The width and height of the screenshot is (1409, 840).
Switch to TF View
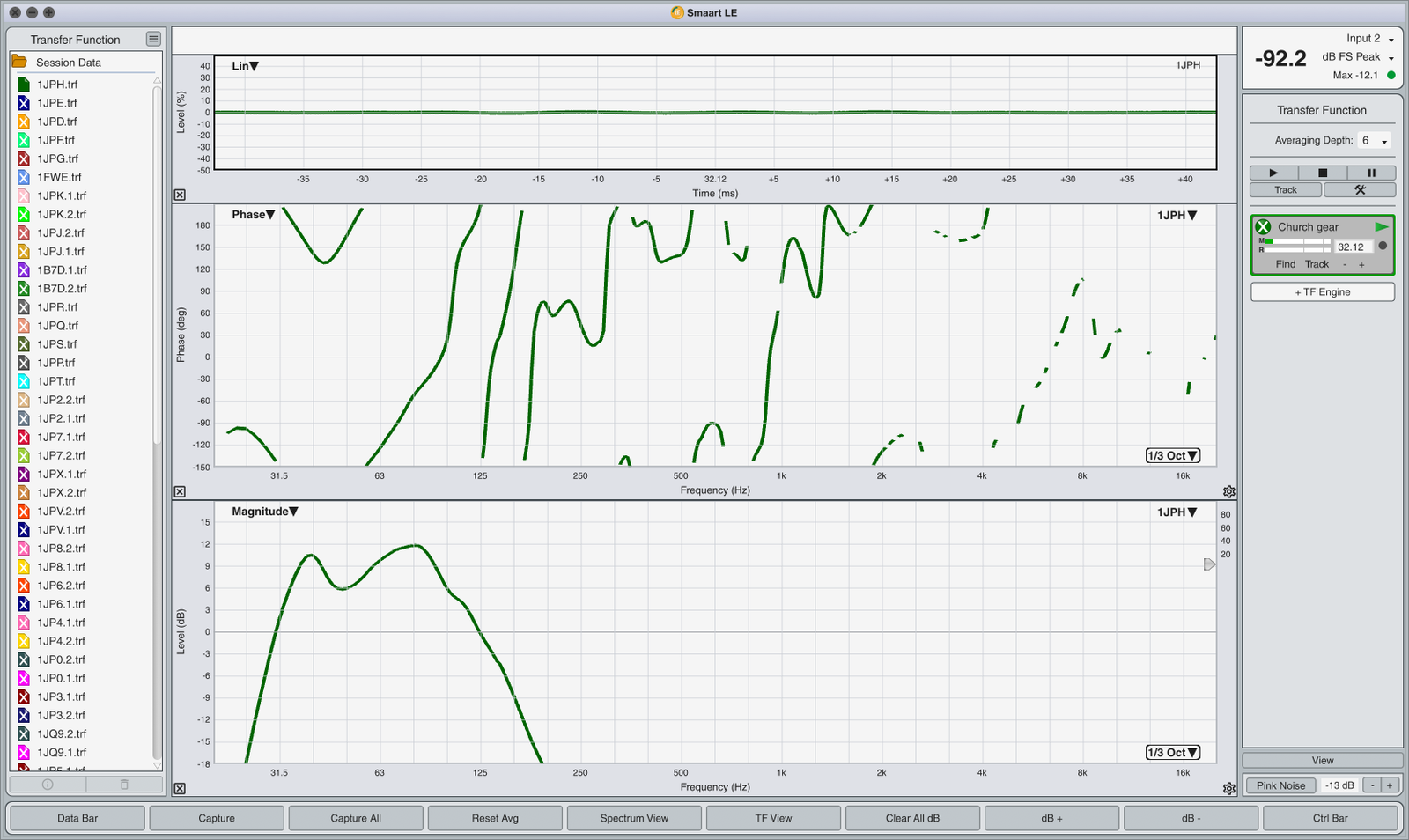(x=773, y=818)
